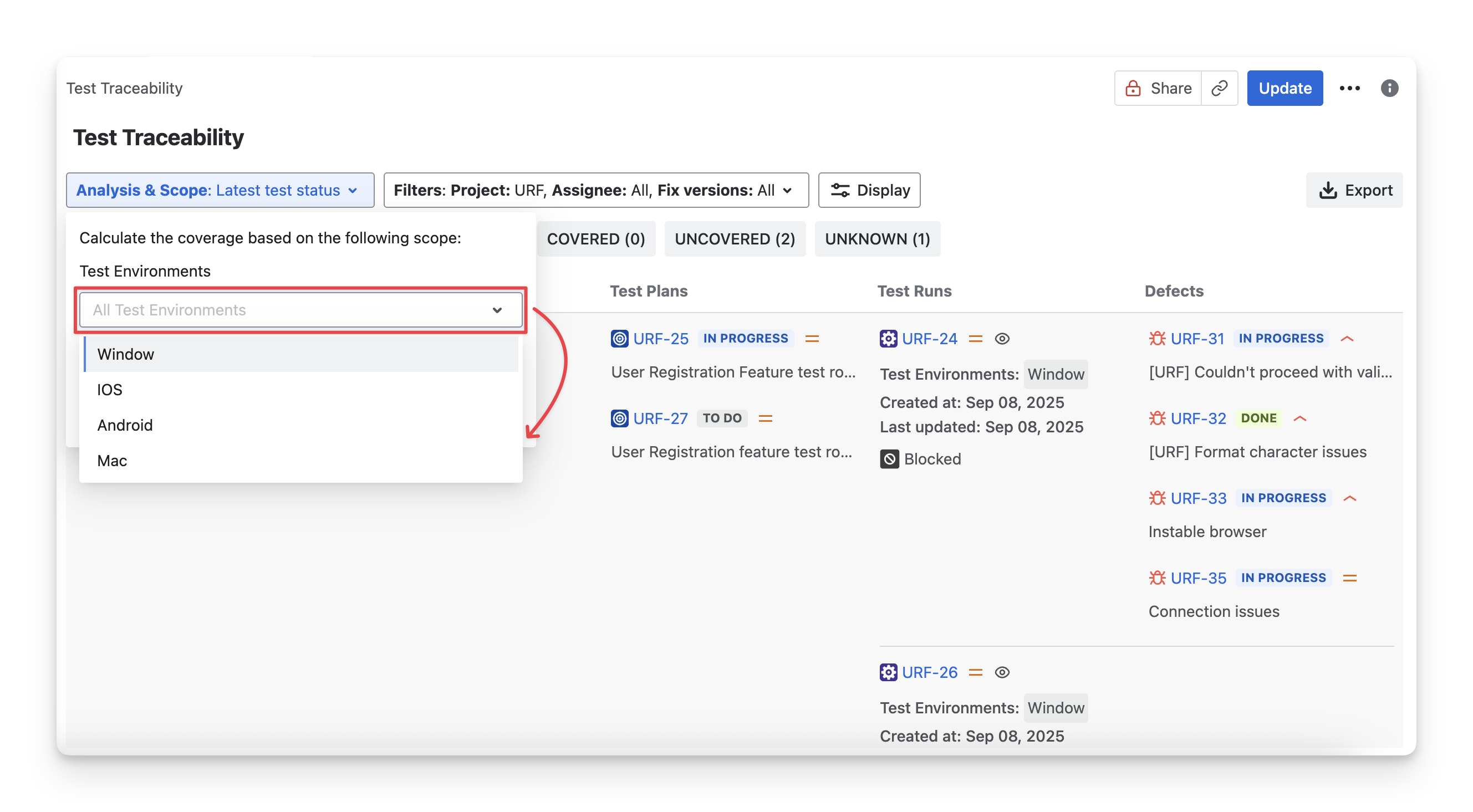Click the test plan icon beside URF-25
The image size is (1473, 812).
tap(619, 339)
